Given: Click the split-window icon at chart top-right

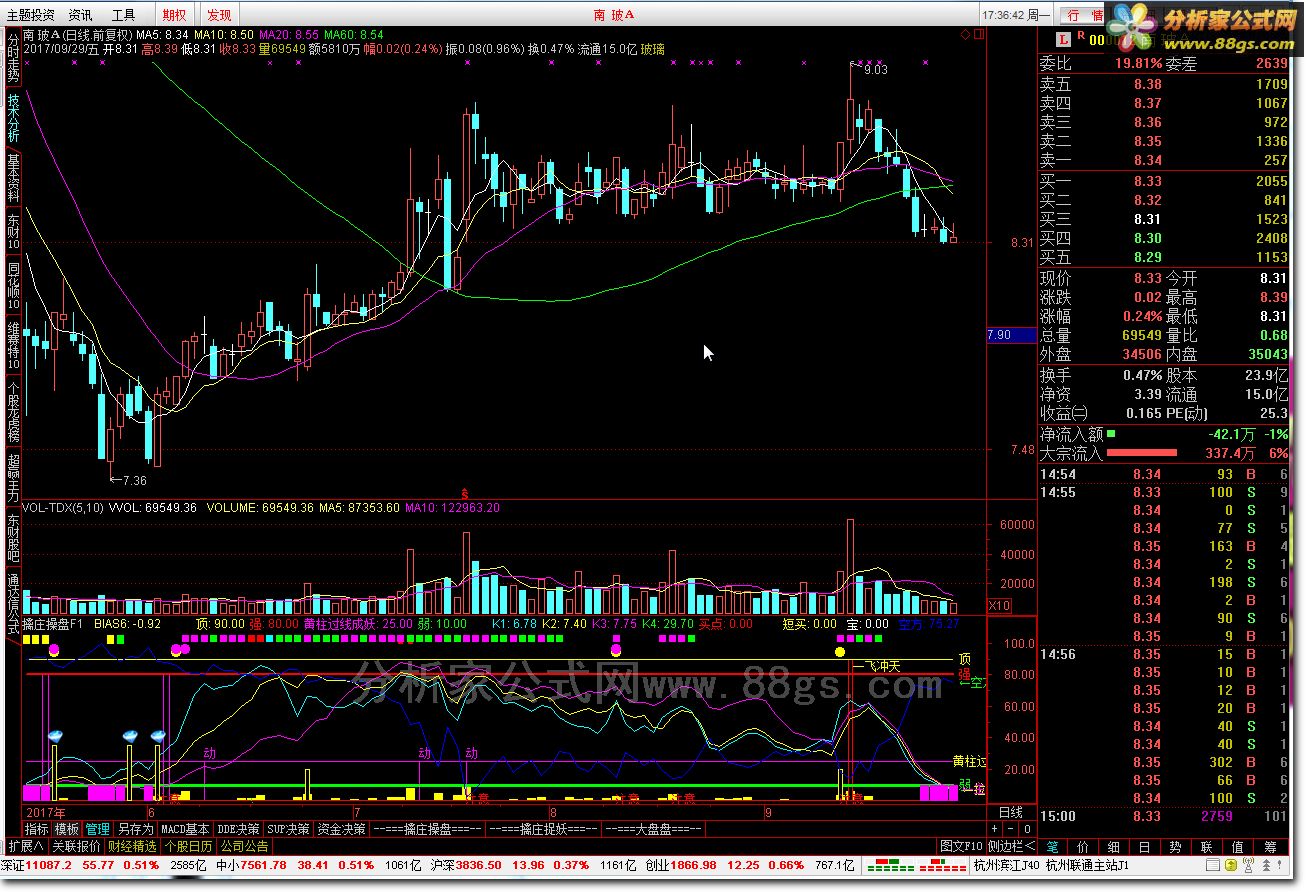Looking at the screenshot, I should coord(978,35).
